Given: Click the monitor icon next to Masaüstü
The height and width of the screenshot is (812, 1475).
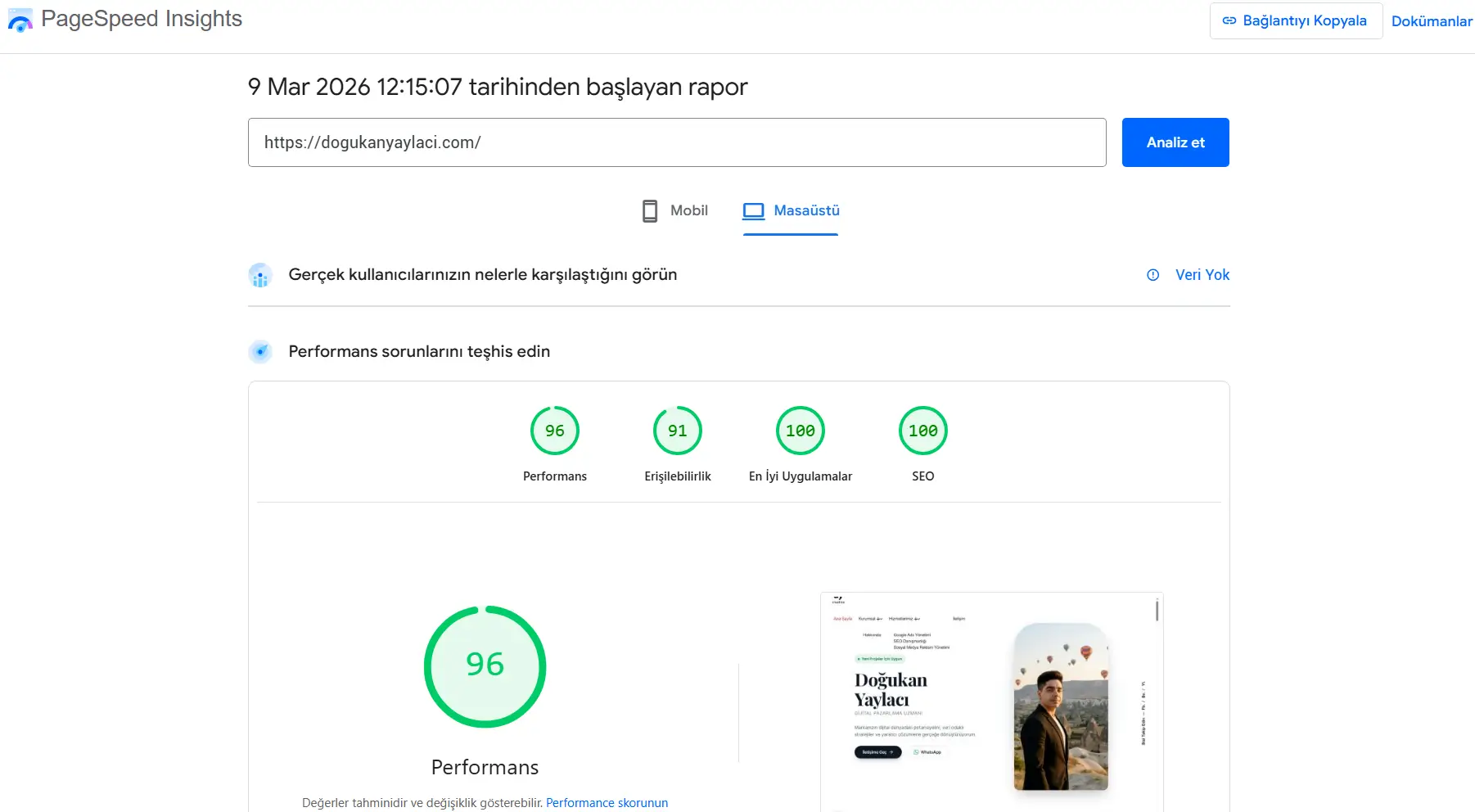Looking at the screenshot, I should click(752, 210).
